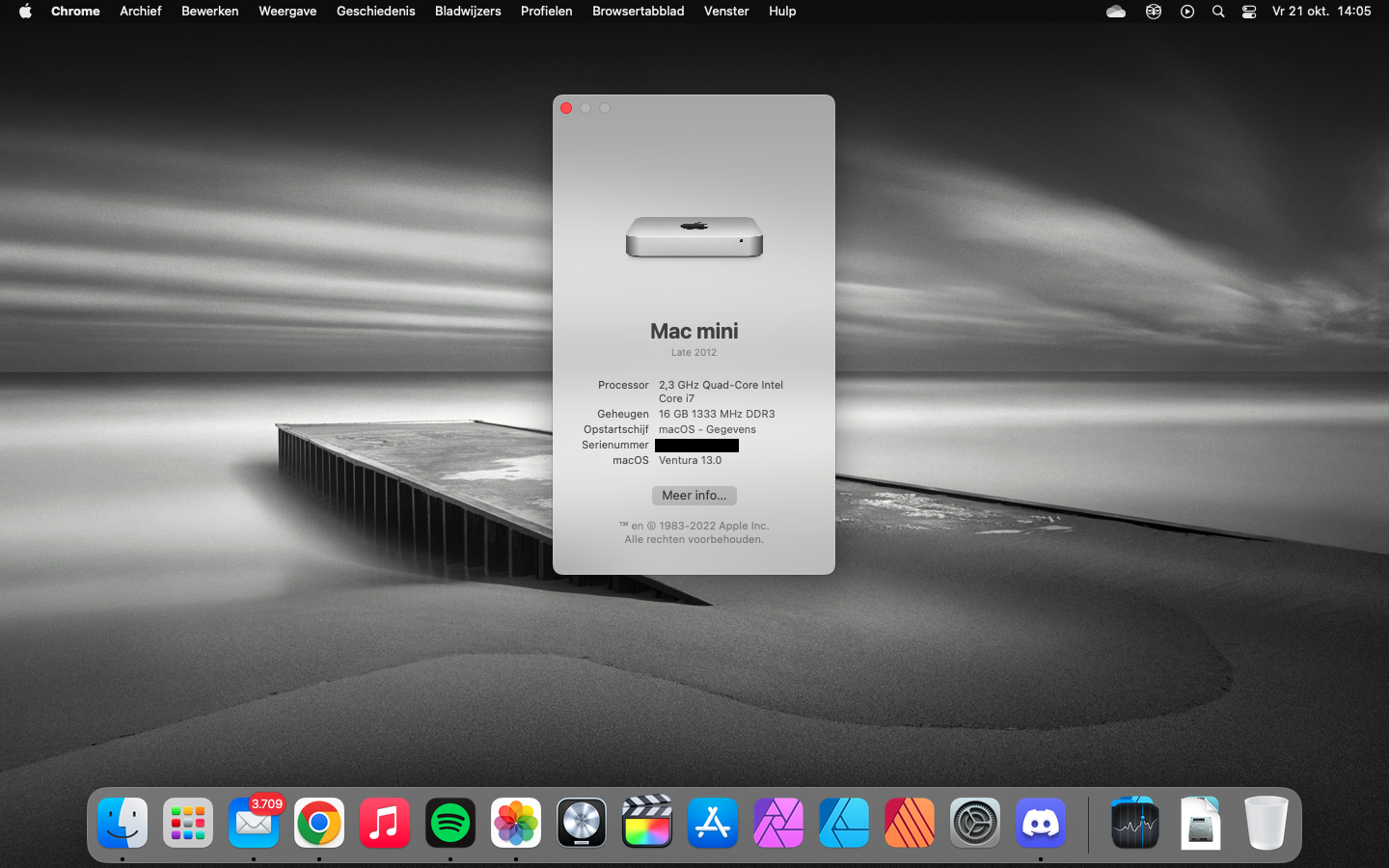Close the Mac mini about window
Image resolution: width=1389 pixels, height=868 pixels.
566,108
